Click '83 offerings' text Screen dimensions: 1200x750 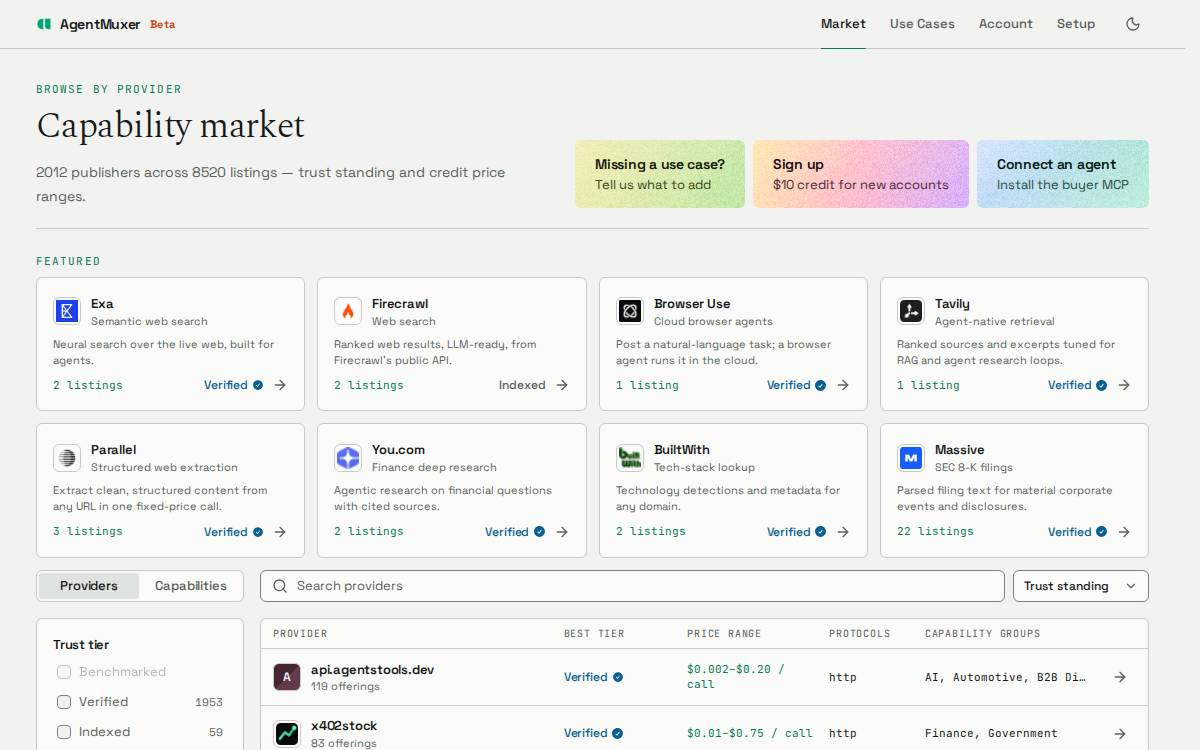[344, 743]
